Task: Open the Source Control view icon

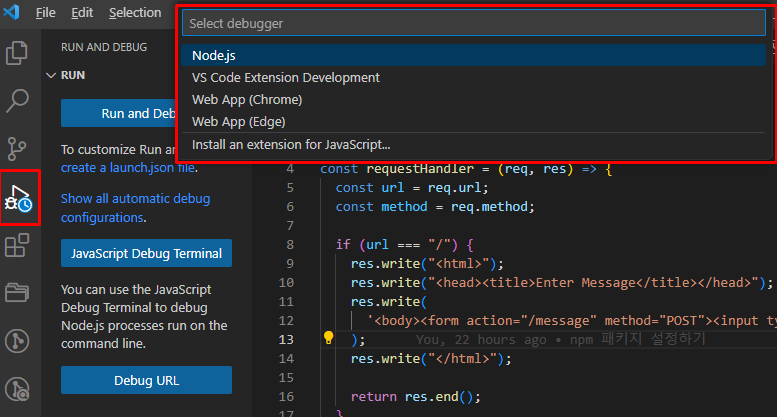Action: coord(17,149)
